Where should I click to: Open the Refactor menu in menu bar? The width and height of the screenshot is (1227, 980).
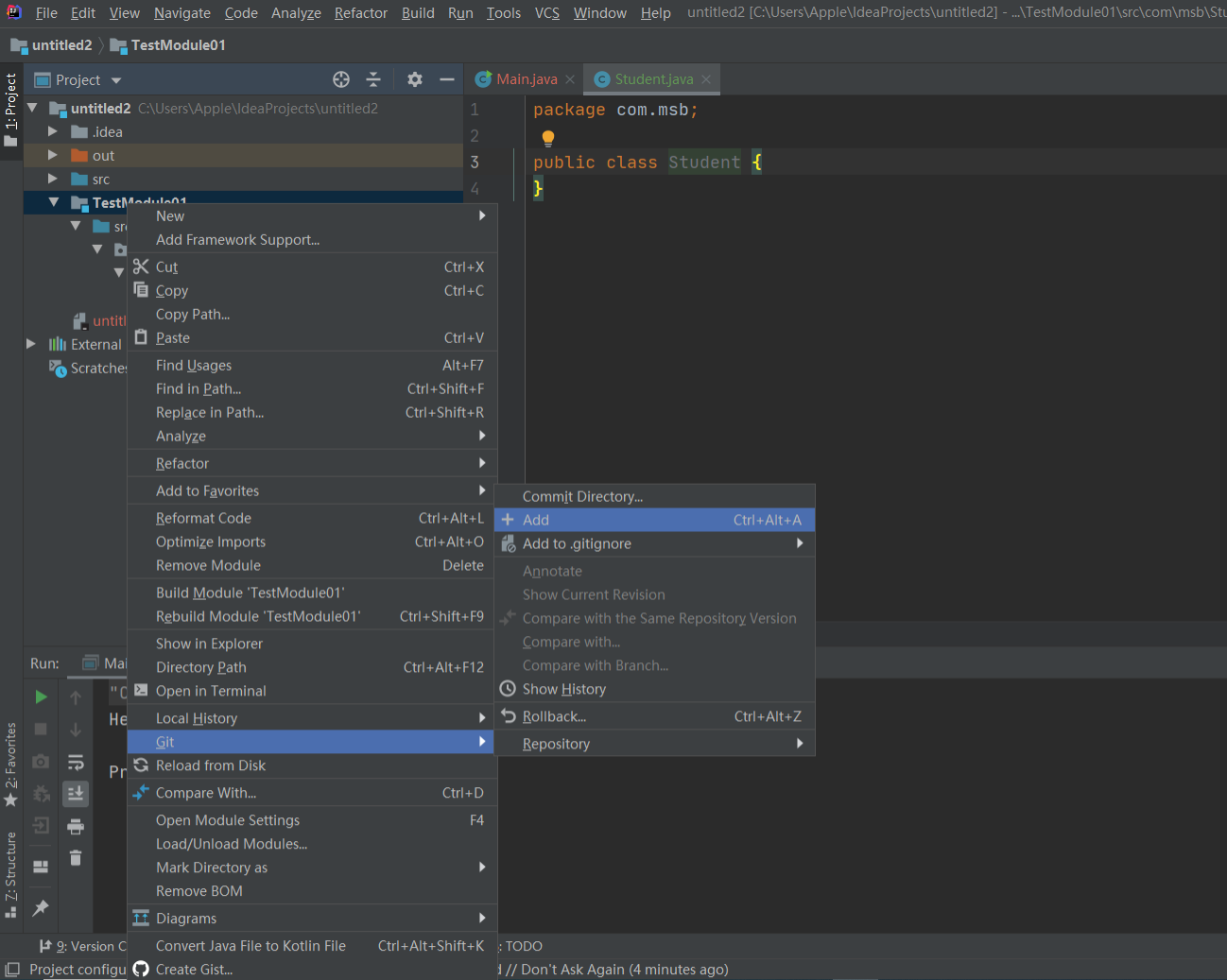(361, 13)
